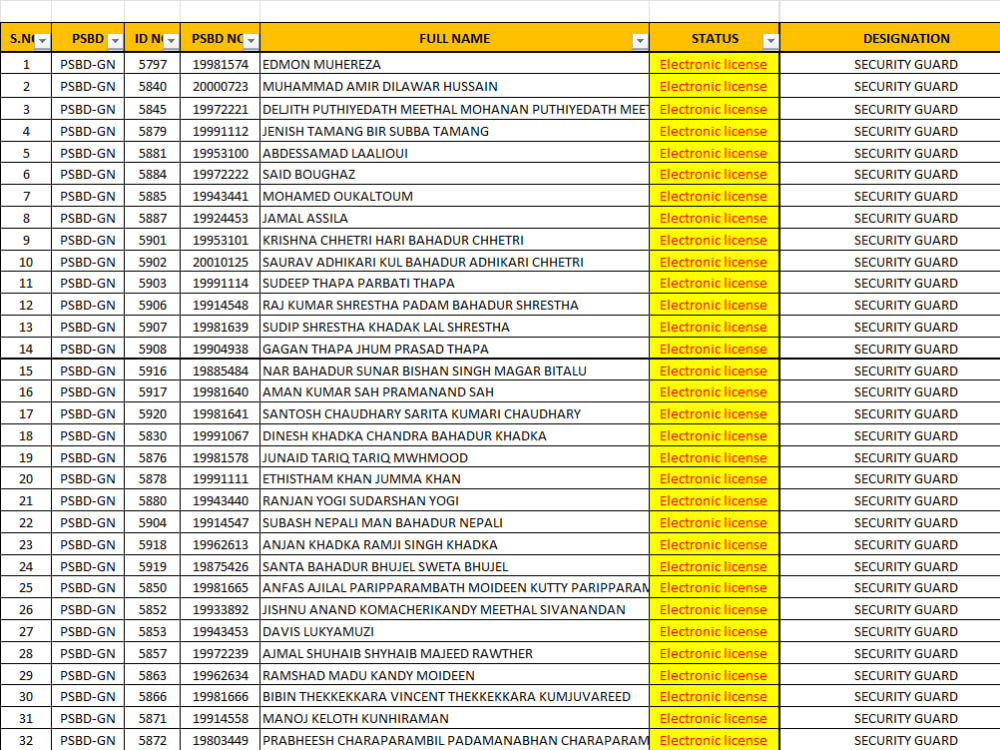Select the cell with ID 5797
1000x750 pixels.
150,64
